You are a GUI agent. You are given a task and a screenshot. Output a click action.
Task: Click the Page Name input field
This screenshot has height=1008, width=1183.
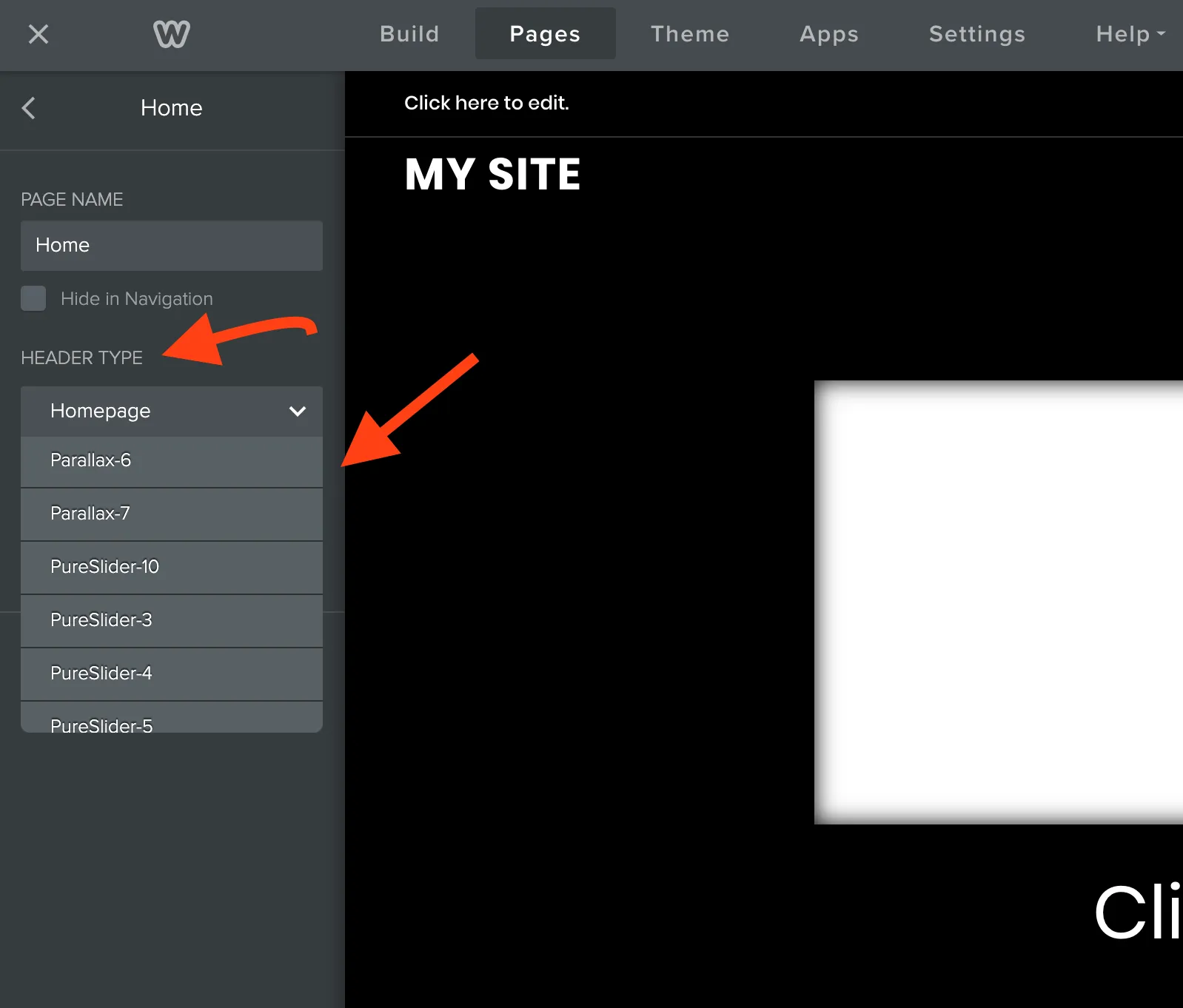172,246
